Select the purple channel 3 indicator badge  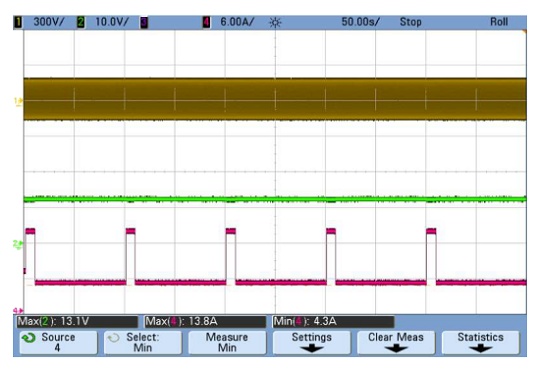point(144,23)
